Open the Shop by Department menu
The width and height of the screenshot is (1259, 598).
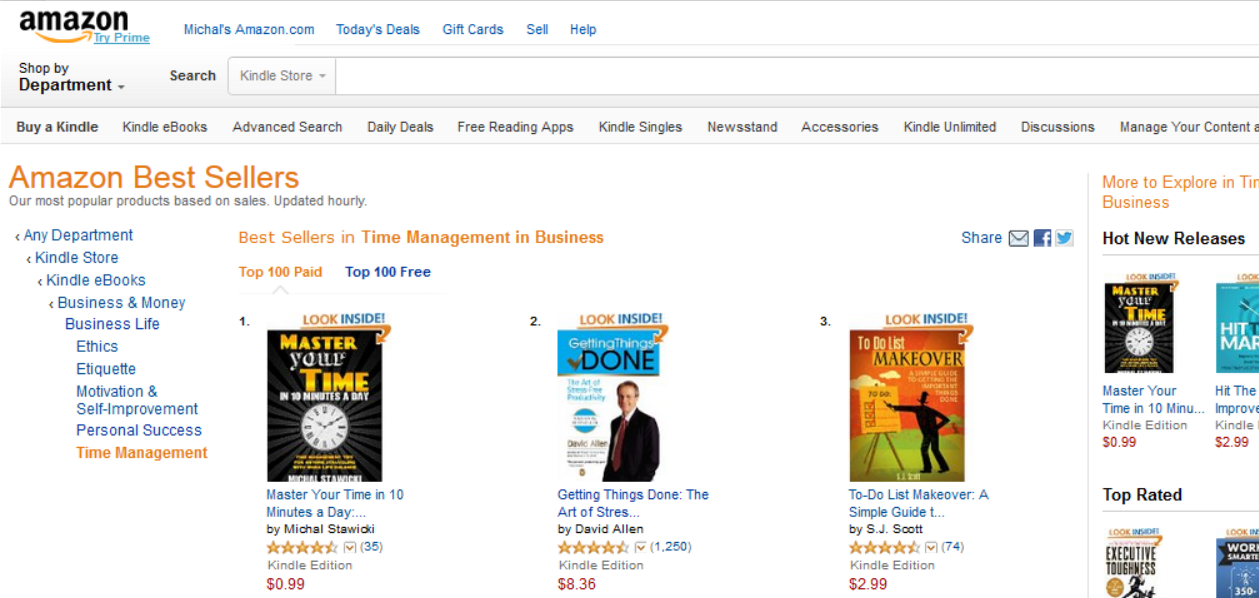pos(71,77)
